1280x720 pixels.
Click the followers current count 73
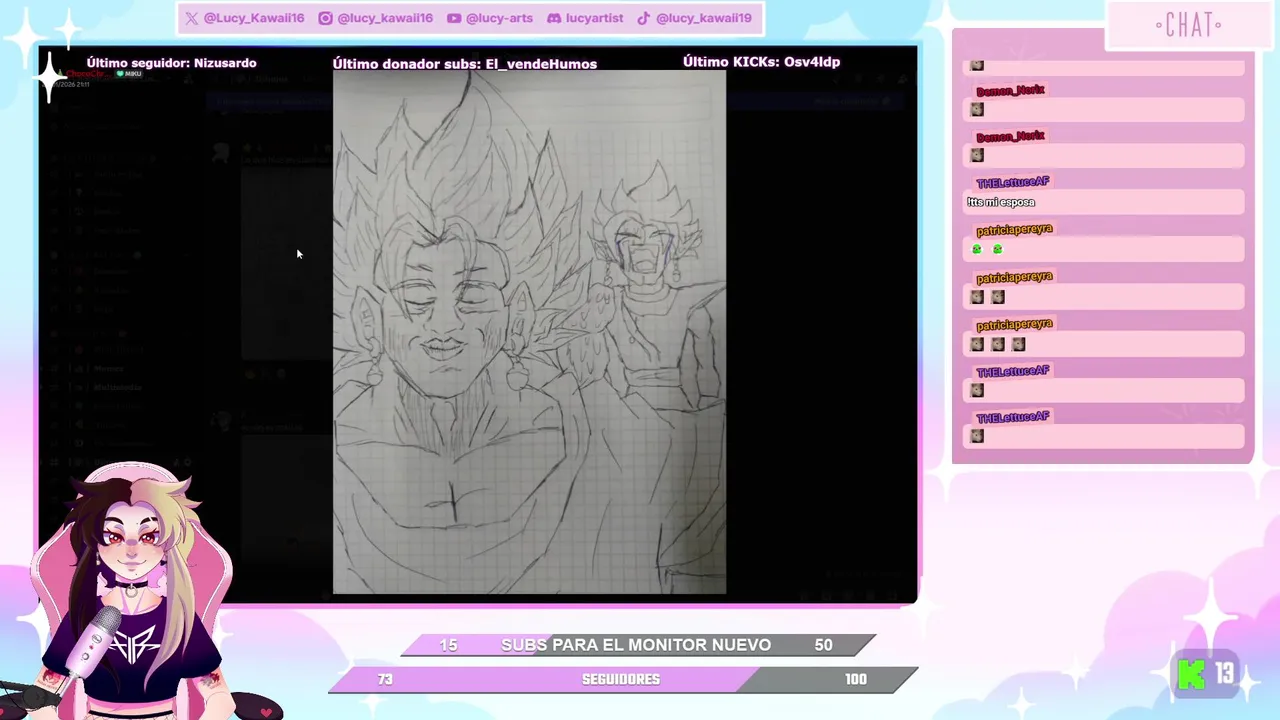pyautogui.click(x=385, y=679)
